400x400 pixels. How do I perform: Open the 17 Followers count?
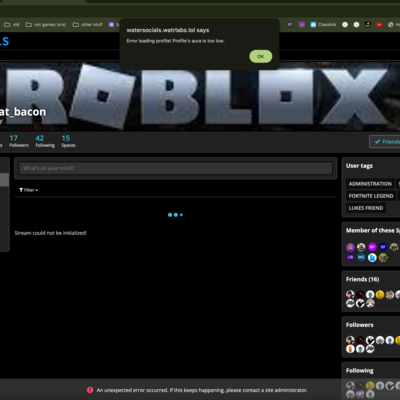(x=19, y=141)
